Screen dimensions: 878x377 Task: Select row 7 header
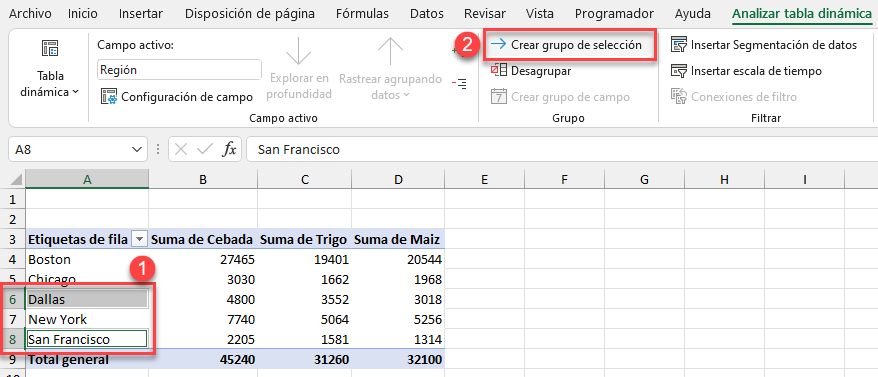tap(13, 319)
